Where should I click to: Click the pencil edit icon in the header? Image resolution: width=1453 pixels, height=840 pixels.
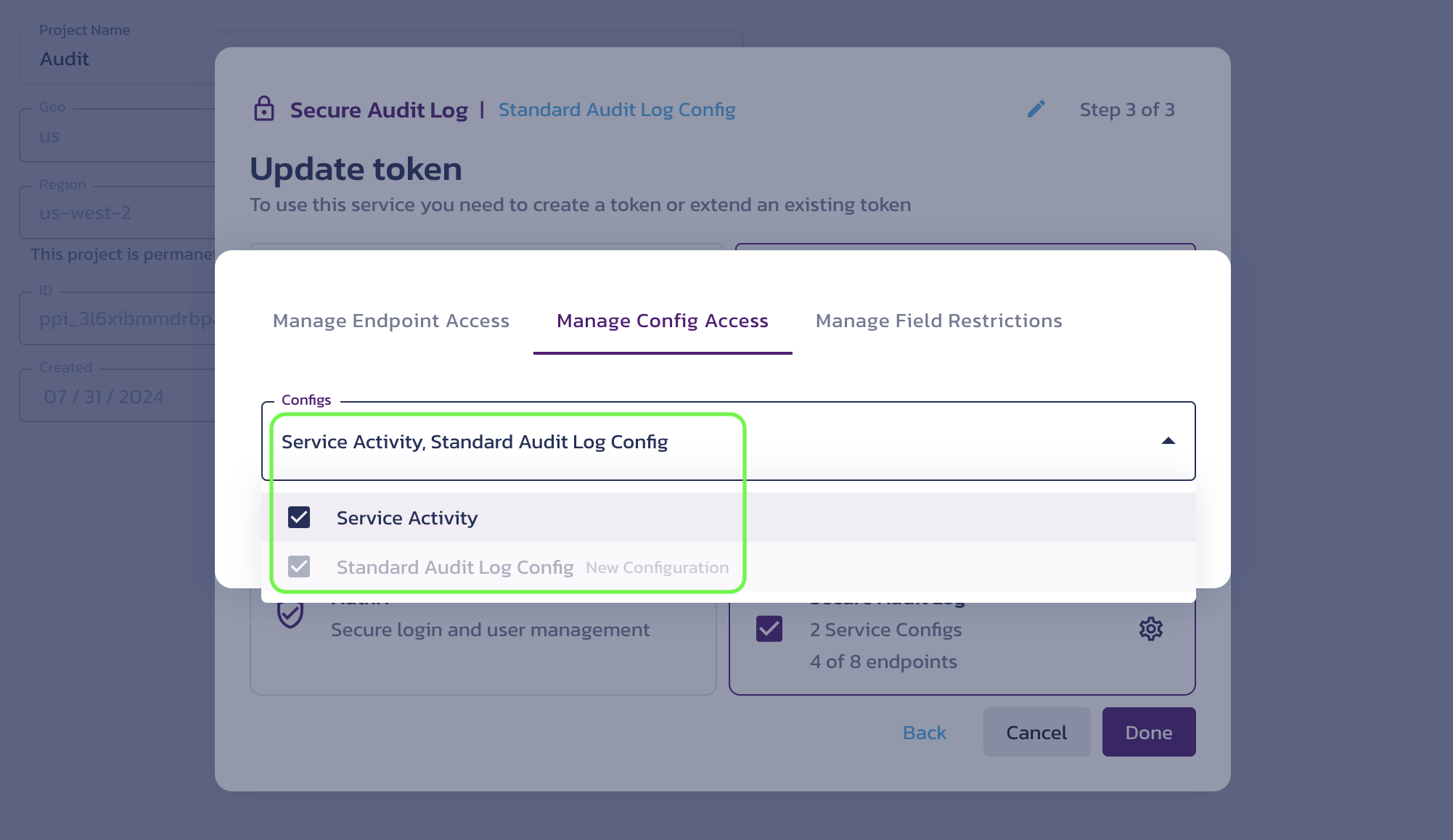(1036, 108)
